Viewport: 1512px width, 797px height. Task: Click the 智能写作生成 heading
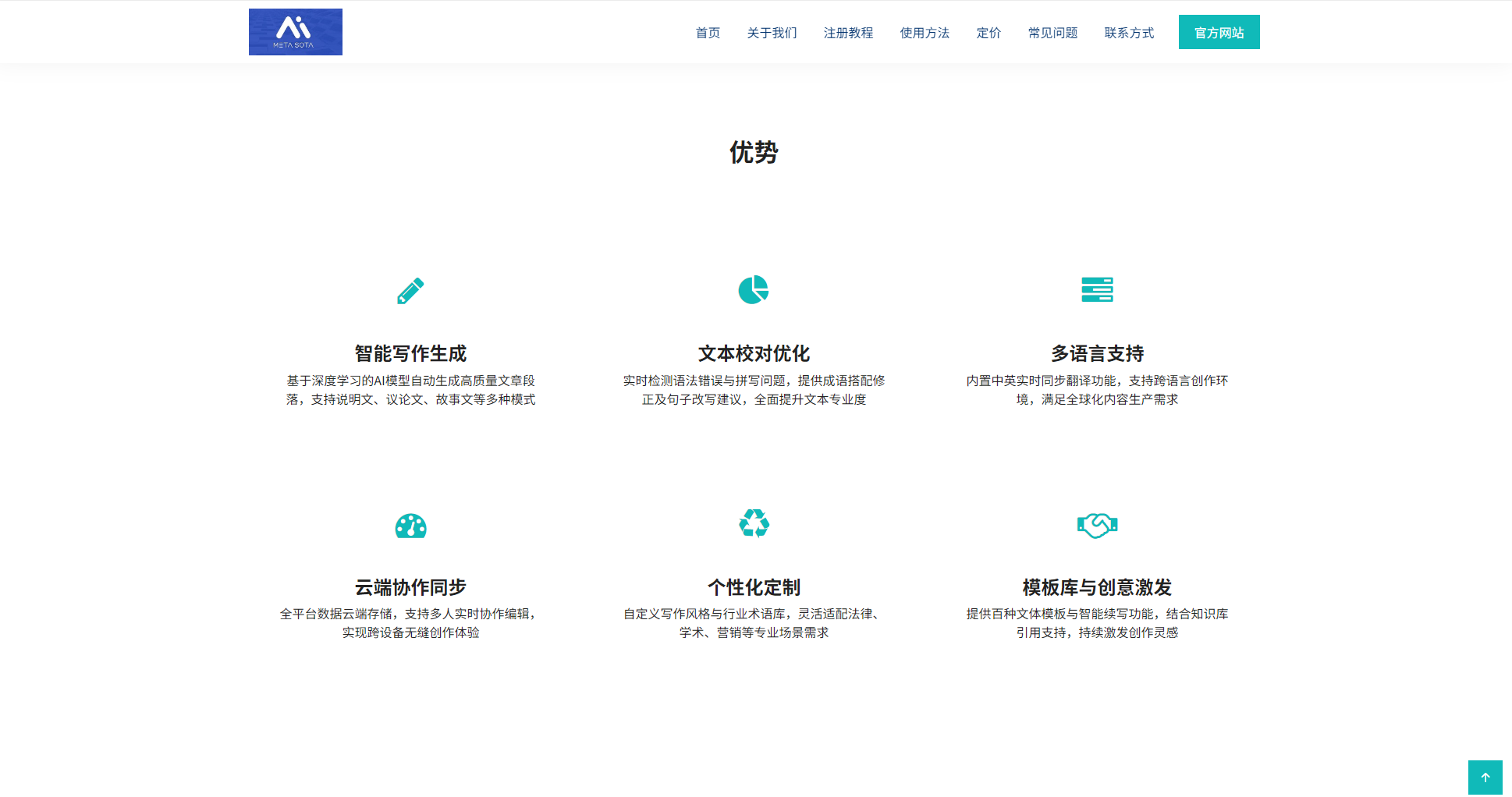pos(410,353)
